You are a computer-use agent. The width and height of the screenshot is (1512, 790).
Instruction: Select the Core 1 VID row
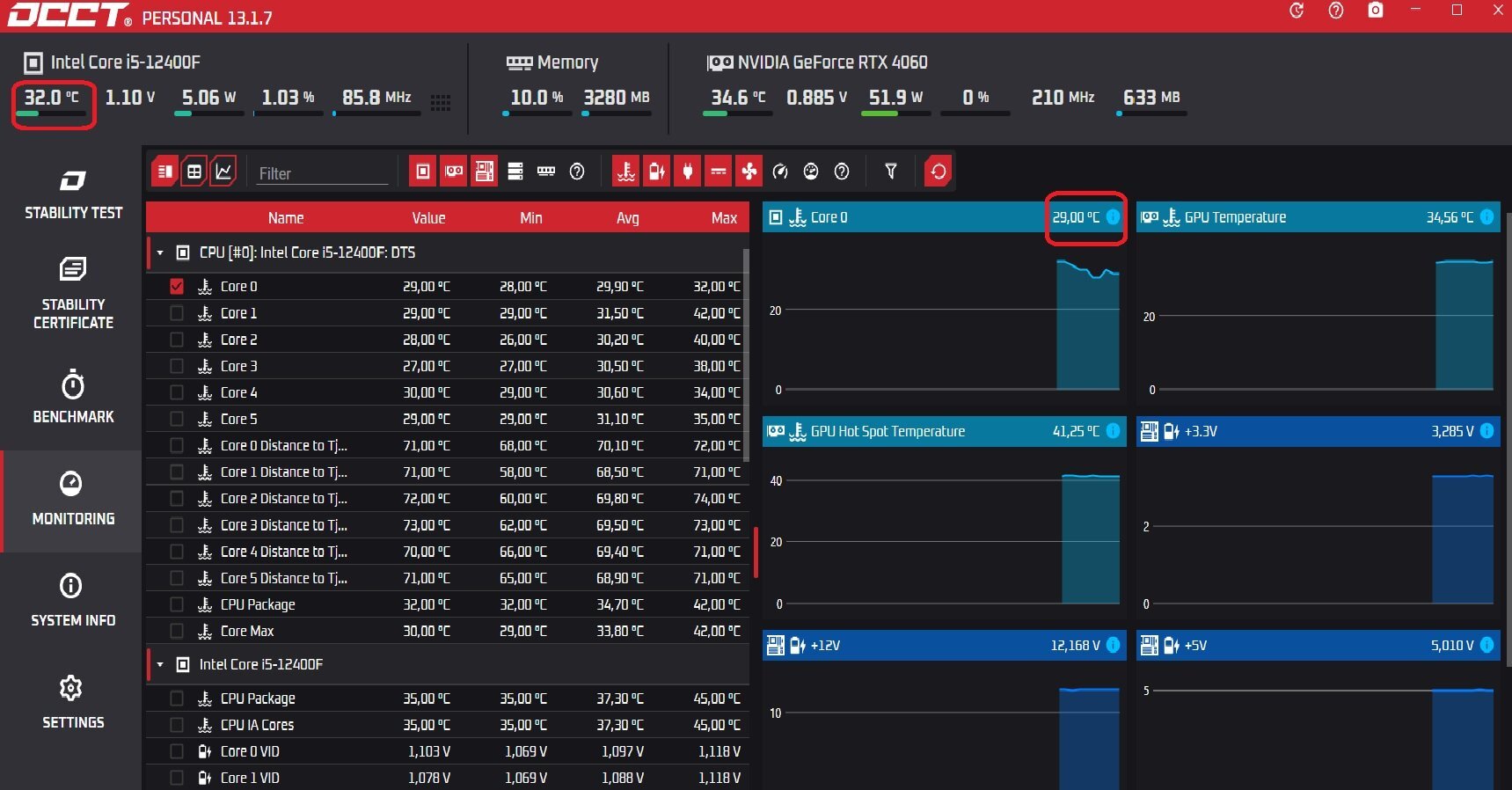(447, 778)
